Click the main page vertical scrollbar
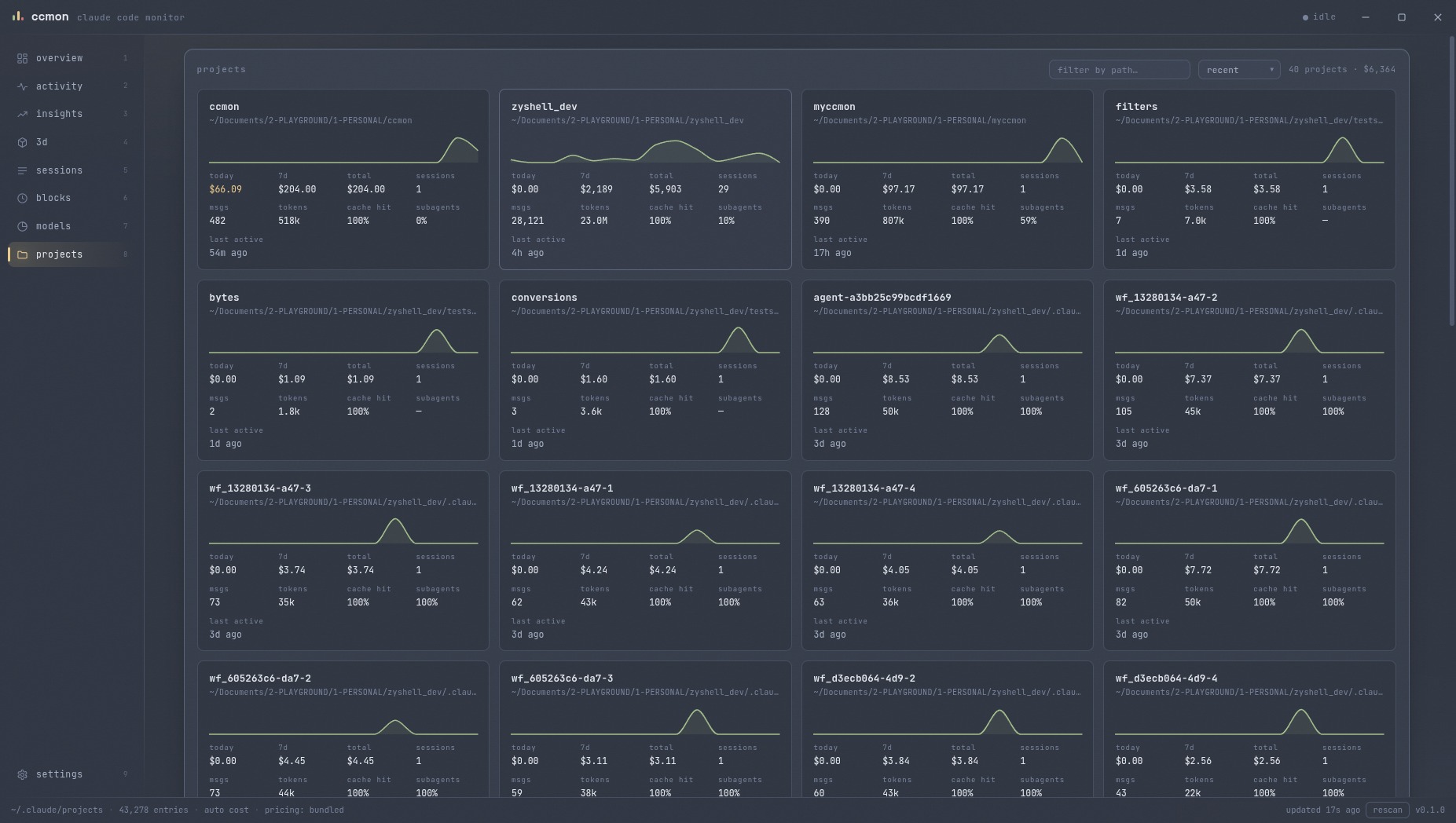 1451,181
